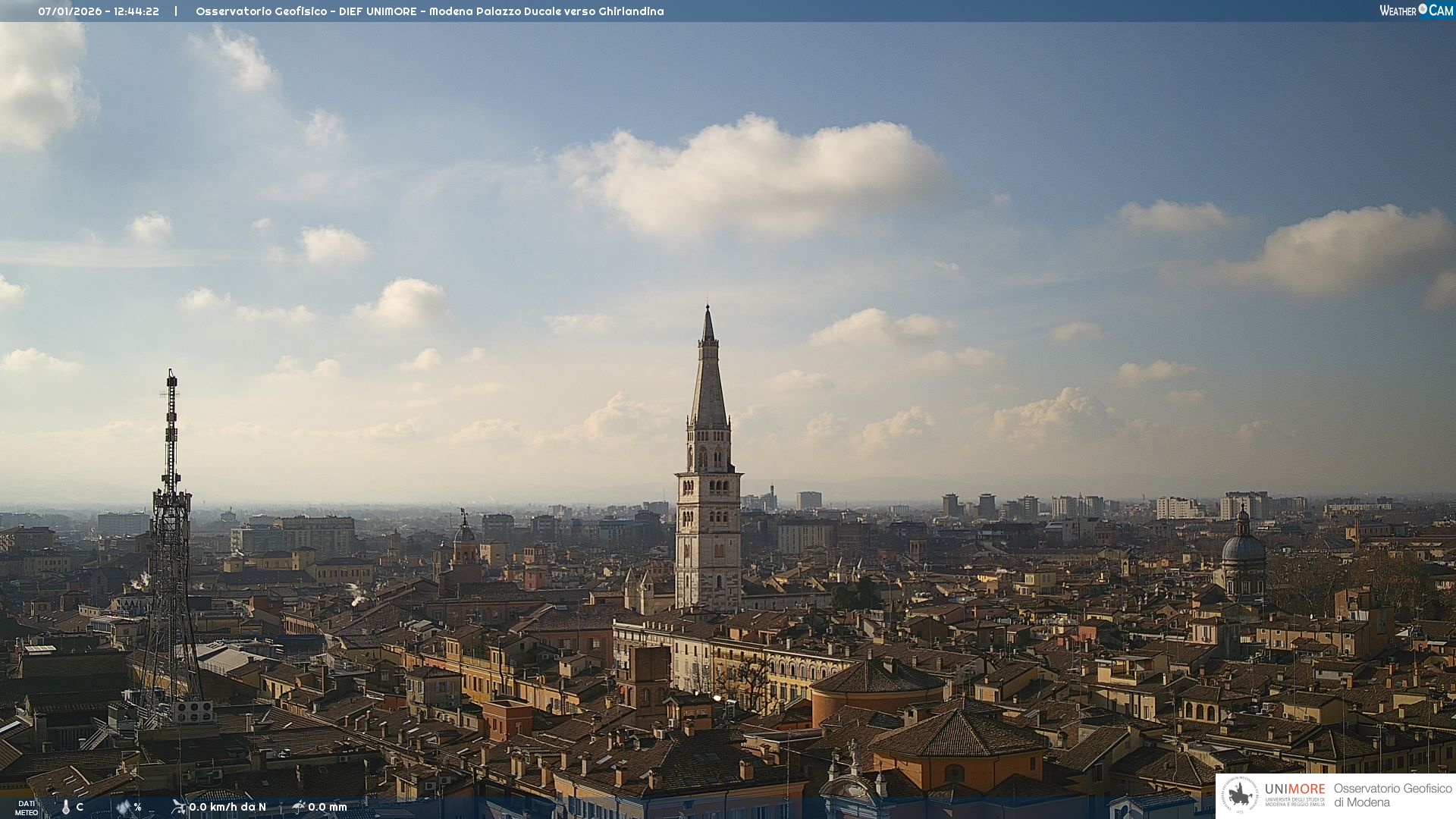Click the UNIMORE wordmark text
Viewport: 1456px width, 819px height.
[1294, 789]
